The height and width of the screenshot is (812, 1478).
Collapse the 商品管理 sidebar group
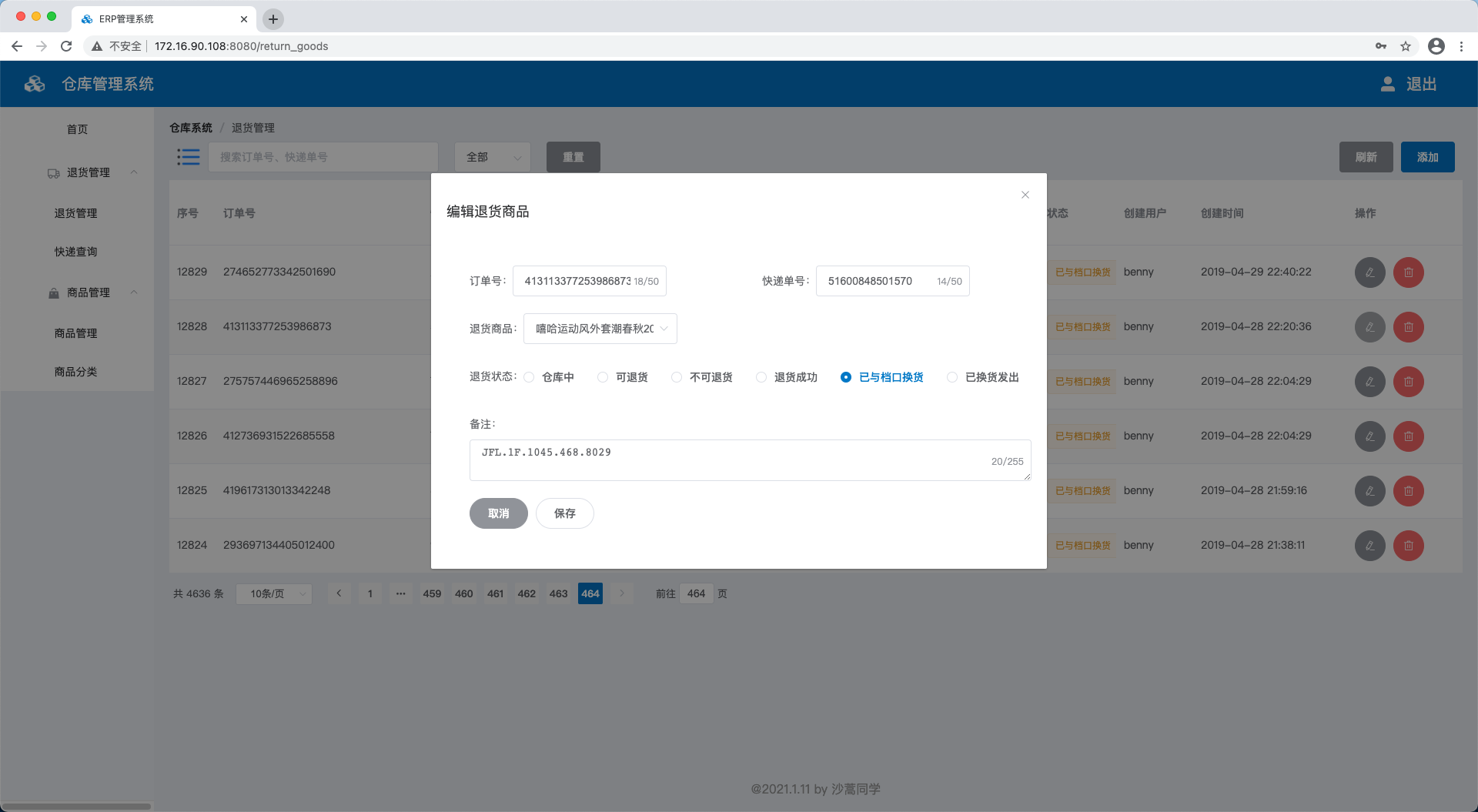tap(77, 292)
